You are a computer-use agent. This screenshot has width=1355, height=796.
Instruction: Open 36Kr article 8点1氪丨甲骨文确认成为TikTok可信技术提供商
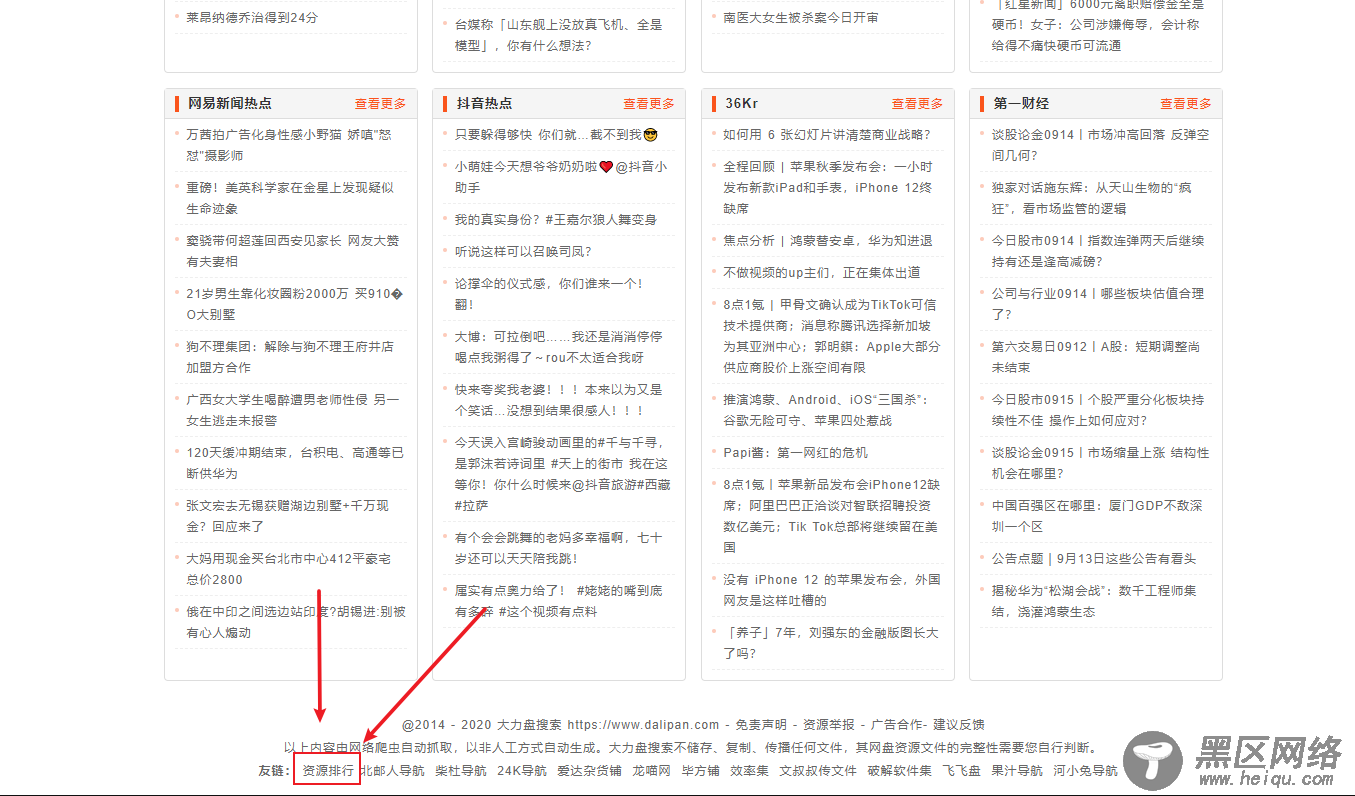tap(831, 336)
